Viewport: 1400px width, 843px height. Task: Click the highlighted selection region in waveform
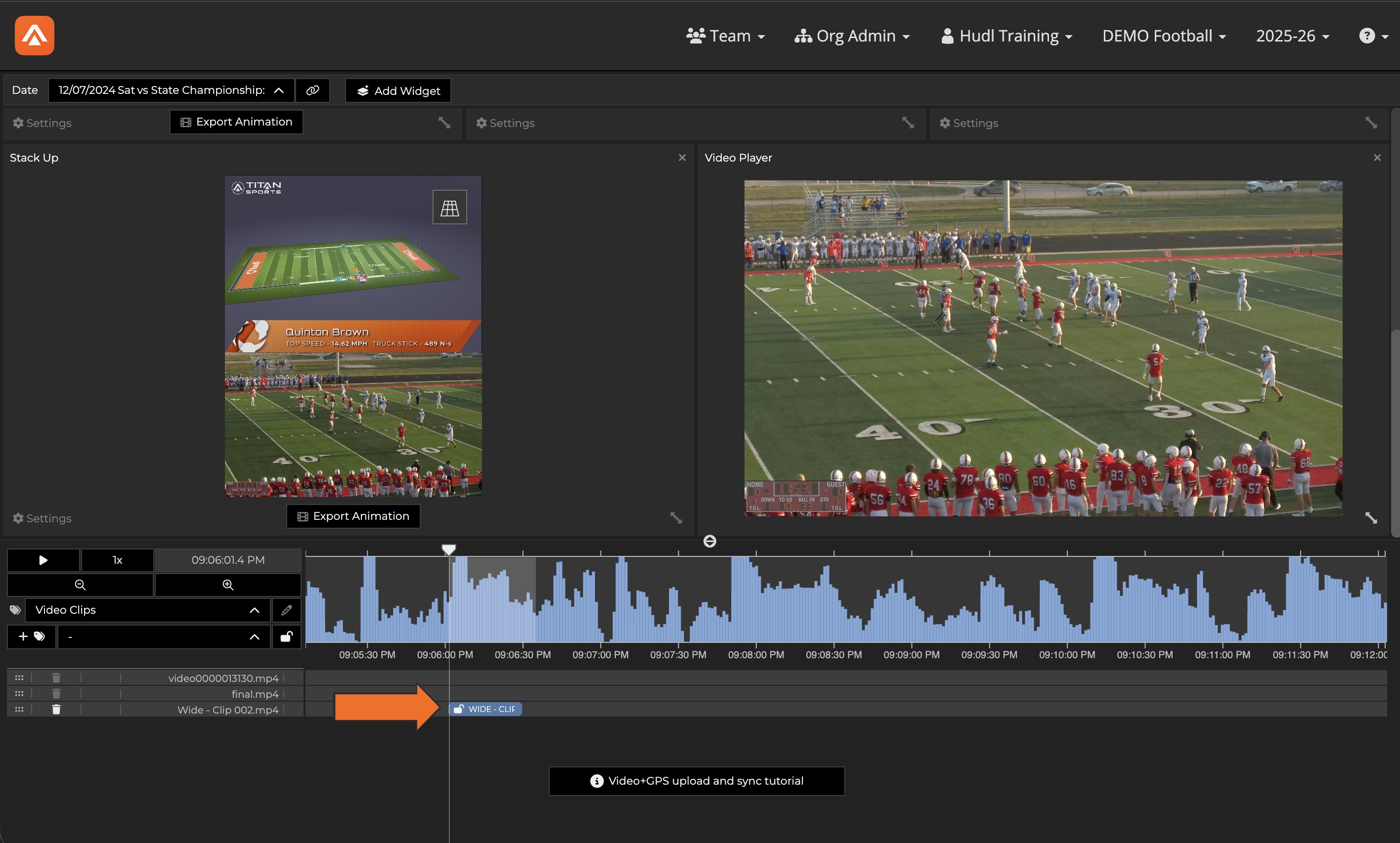pyautogui.click(x=492, y=600)
